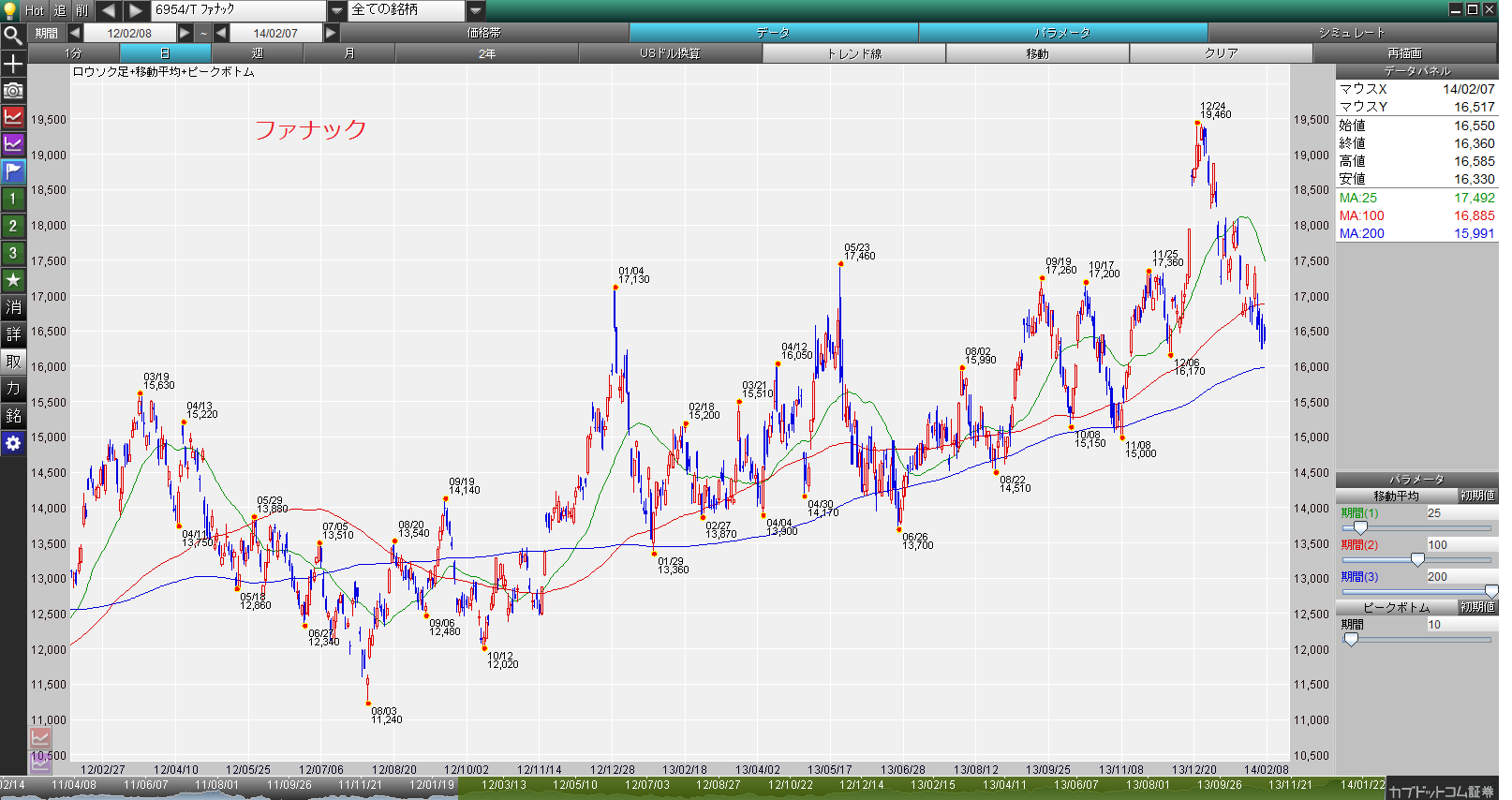Screen dimensions: 1512x800
Task: Click the 取 sidebar icon
Action: click(x=13, y=362)
